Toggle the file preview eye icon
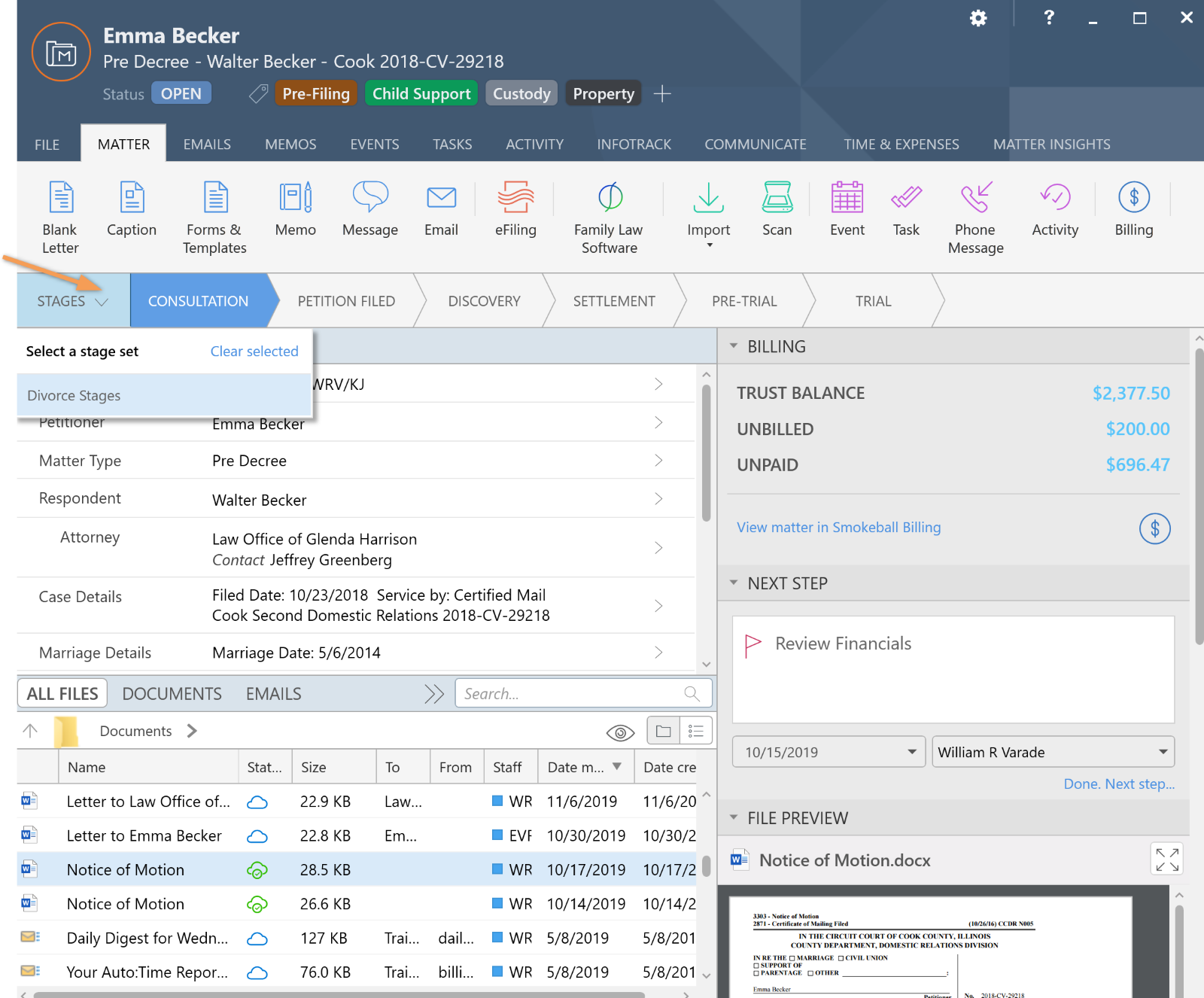The height and width of the screenshot is (998, 1204). tap(620, 732)
